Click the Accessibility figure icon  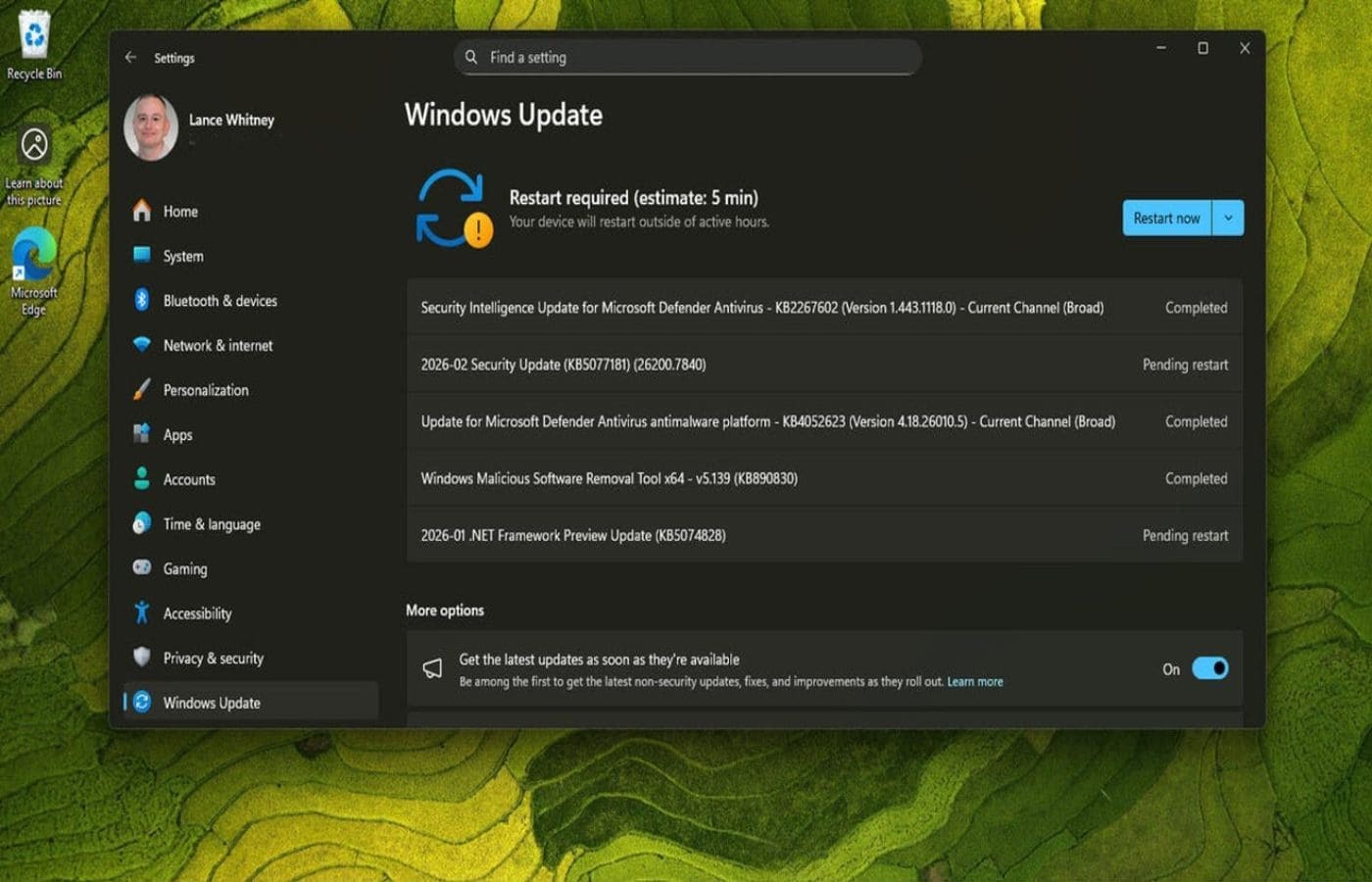[x=142, y=612]
